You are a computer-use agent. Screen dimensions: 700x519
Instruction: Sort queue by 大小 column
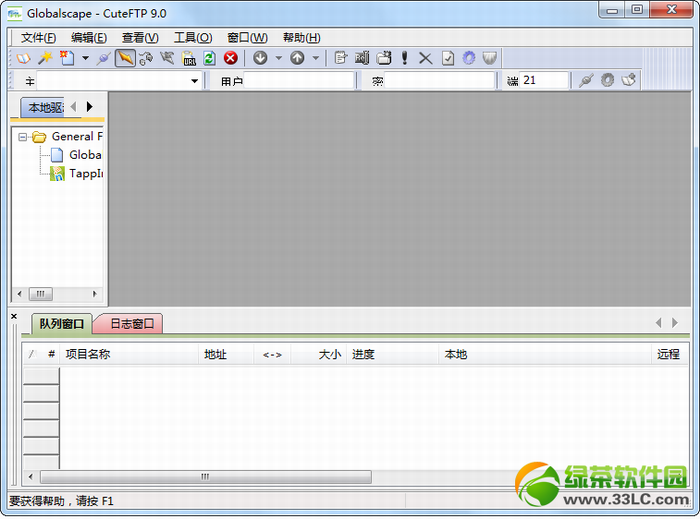click(x=318, y=354)
